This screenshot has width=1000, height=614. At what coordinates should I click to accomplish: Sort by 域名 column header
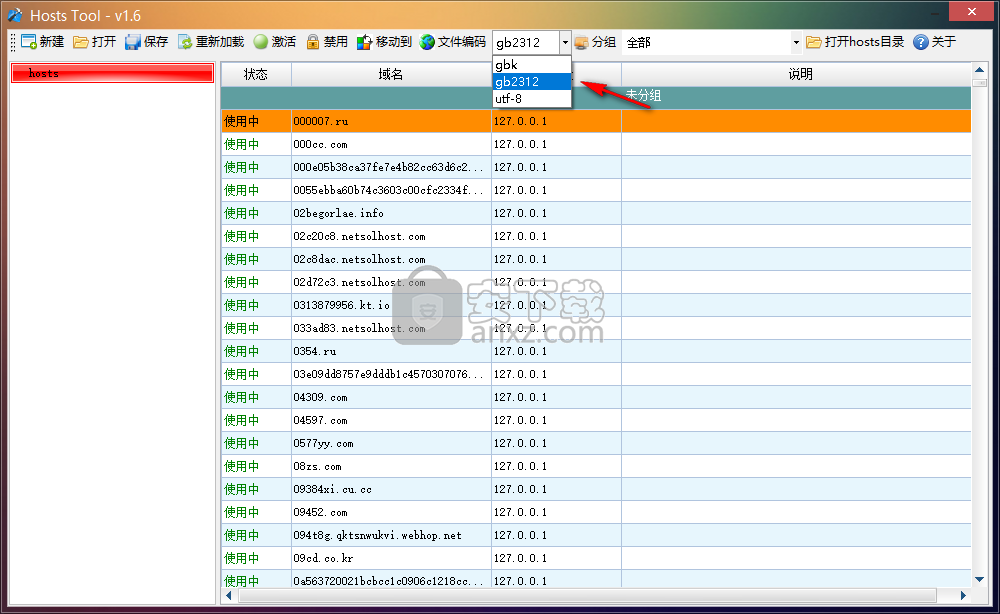click(x=391, y=74)
